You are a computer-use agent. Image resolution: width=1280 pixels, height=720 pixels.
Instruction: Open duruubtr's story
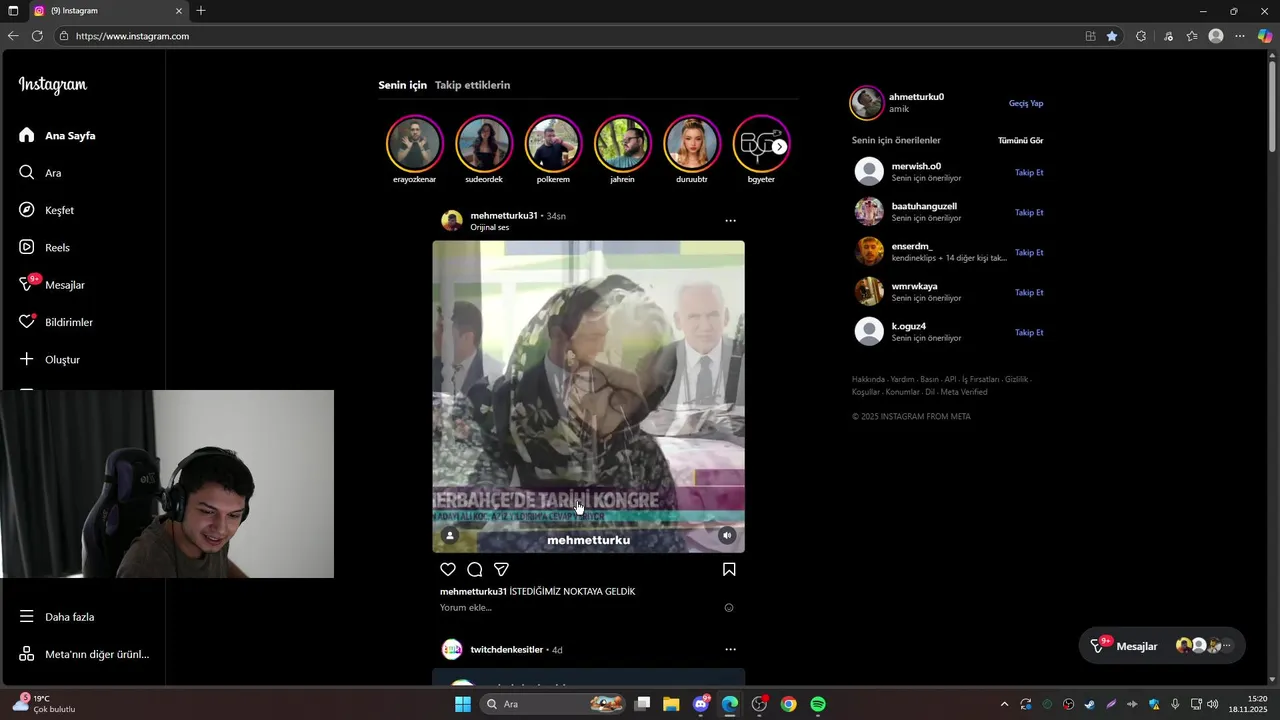[x=692, y=144]
